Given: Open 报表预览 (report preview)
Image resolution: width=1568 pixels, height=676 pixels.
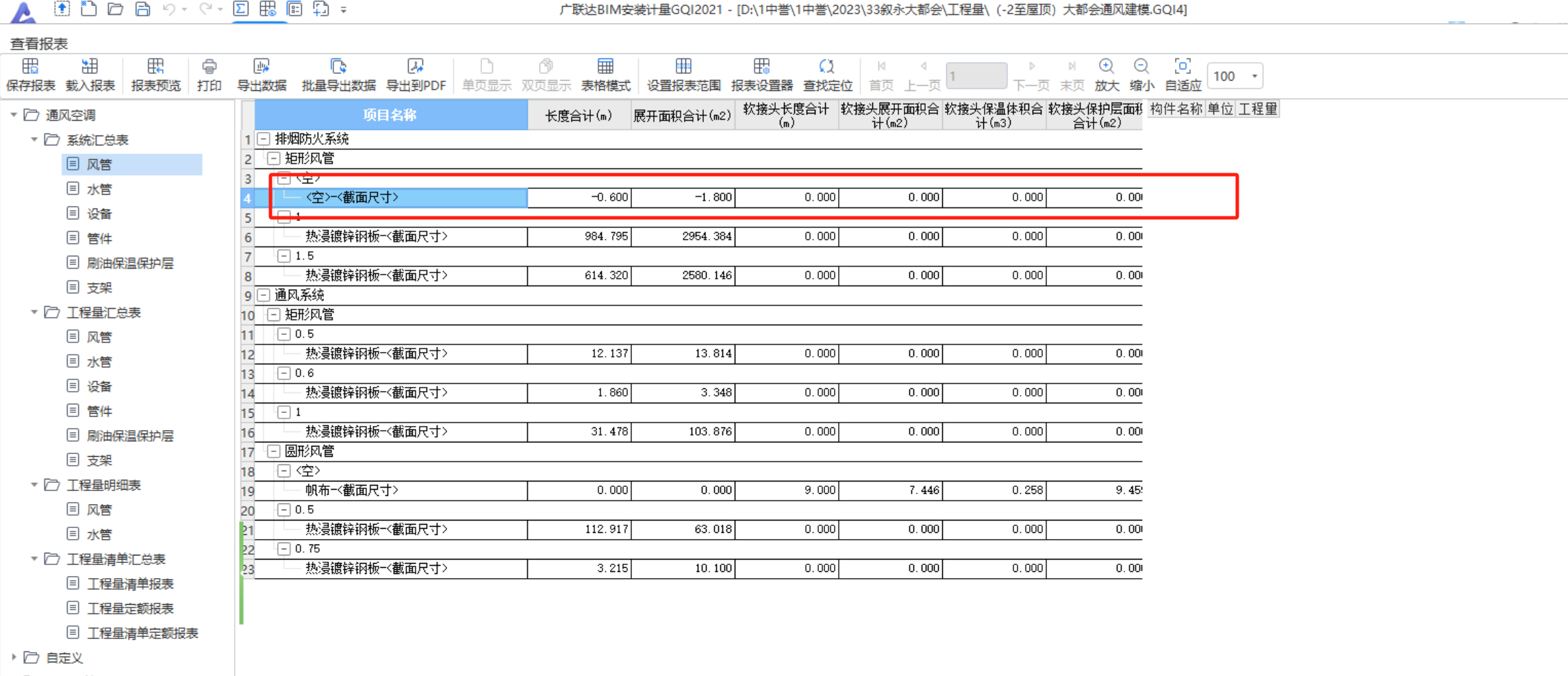Looking at the screenshot, I should tap(155, 75).
